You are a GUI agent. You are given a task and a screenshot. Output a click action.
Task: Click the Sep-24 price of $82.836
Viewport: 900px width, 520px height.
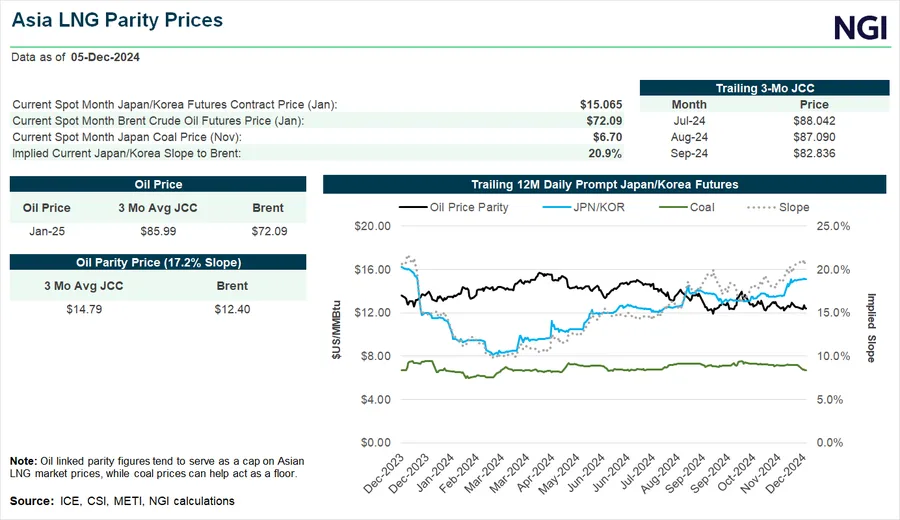814,153
